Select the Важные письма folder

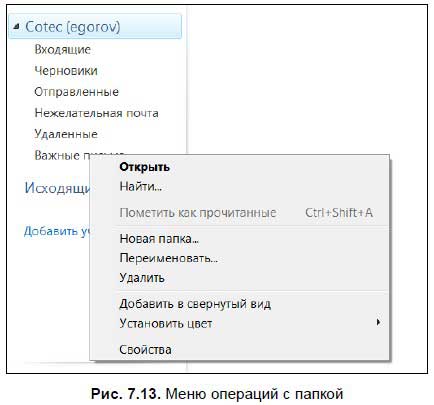(62, 155)
